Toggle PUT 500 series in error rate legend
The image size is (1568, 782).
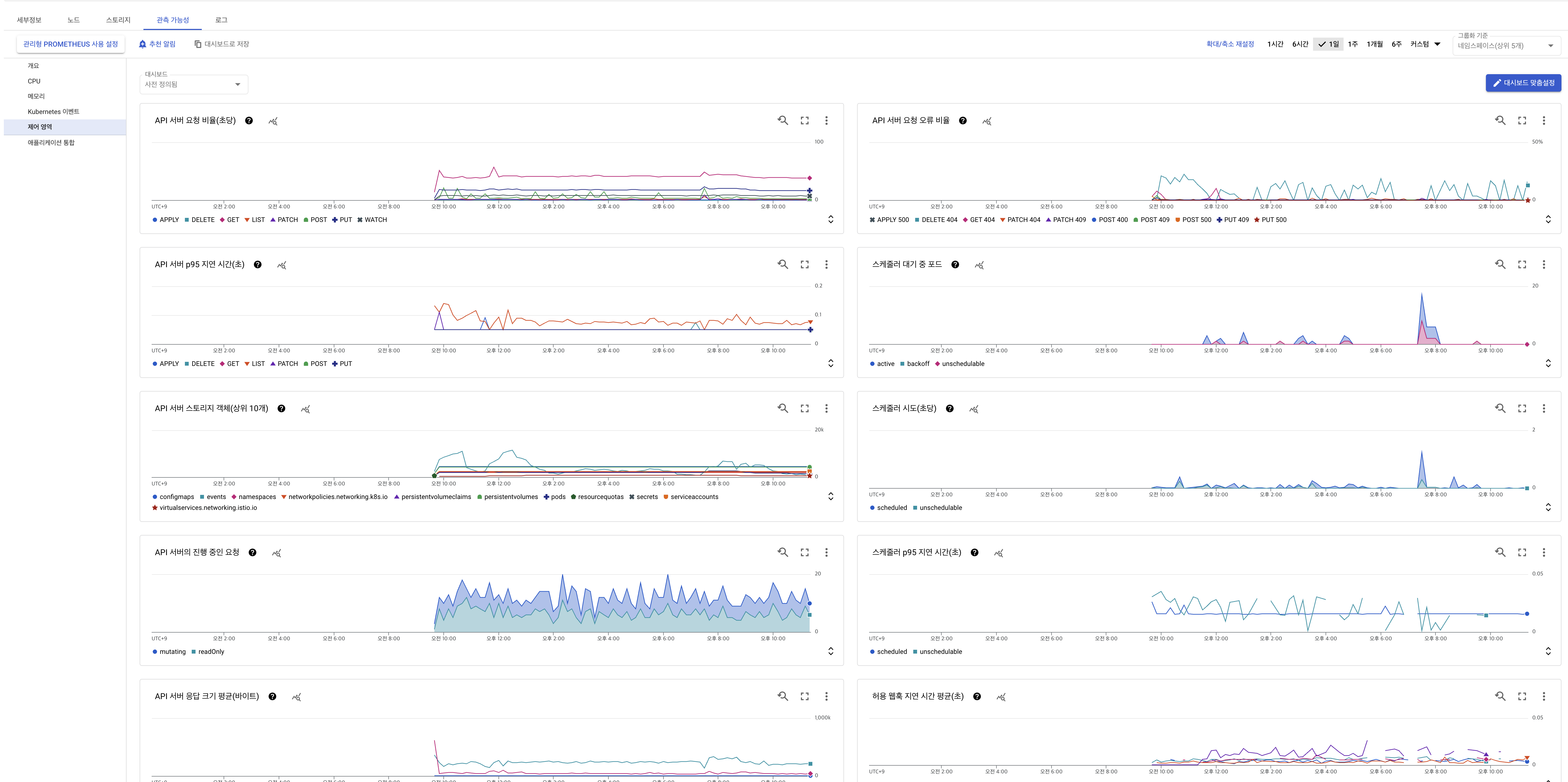pos(1270,220)
